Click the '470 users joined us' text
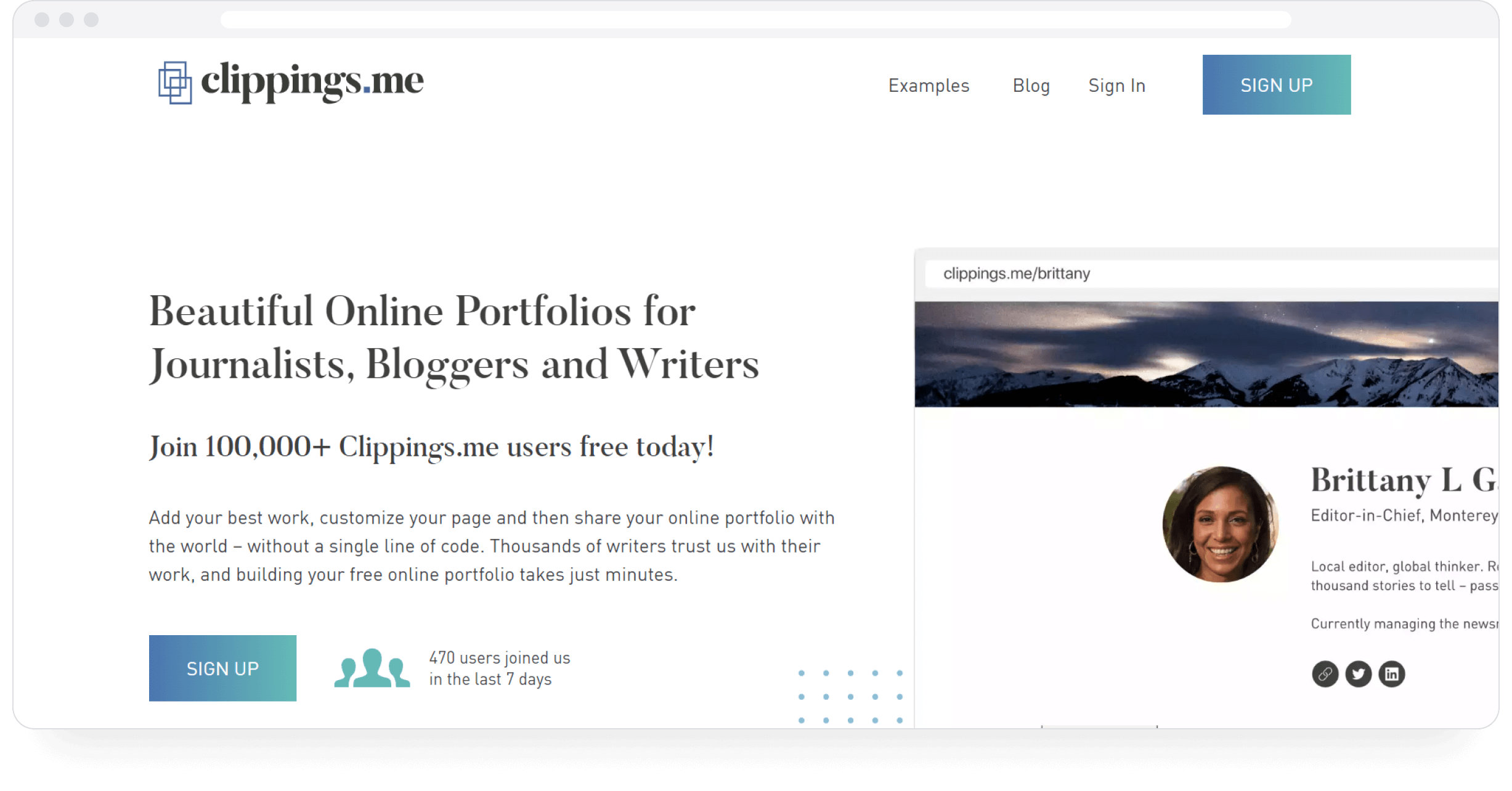This screenshot has width=1512, height=791. [500, 658]
